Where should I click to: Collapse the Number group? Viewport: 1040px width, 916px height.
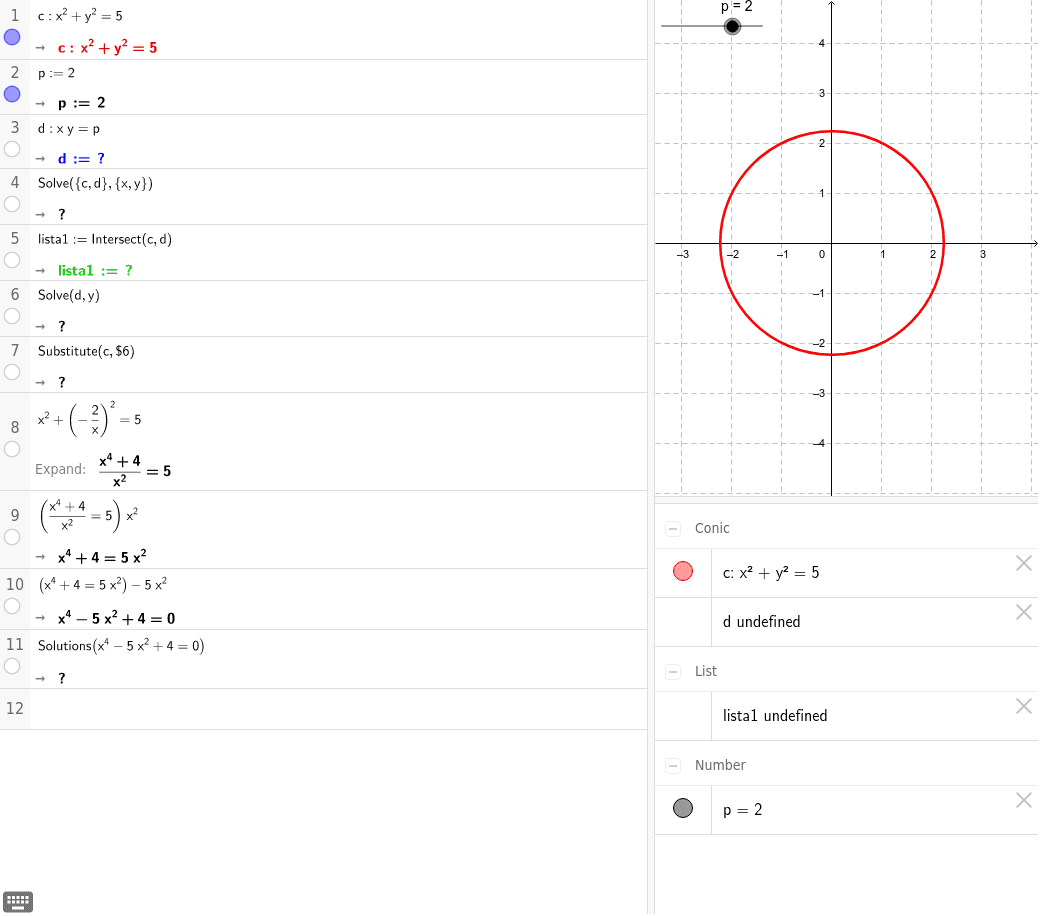tap(673, 766)
